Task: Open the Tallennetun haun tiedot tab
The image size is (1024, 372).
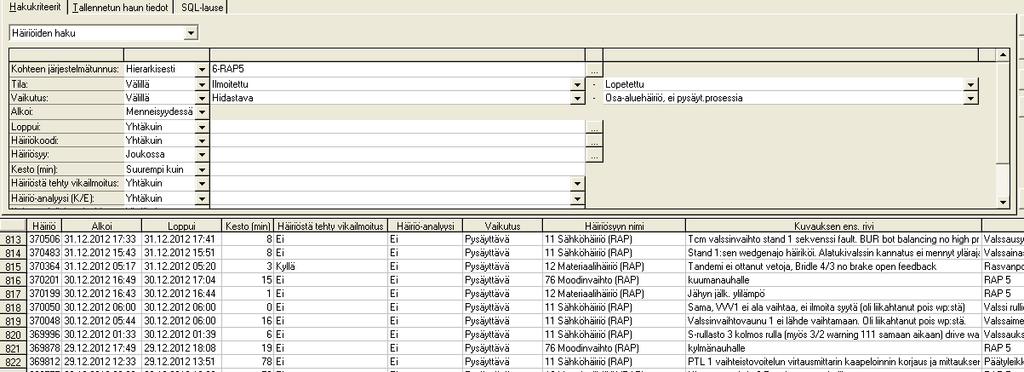Action: click(x=121, y=7)
